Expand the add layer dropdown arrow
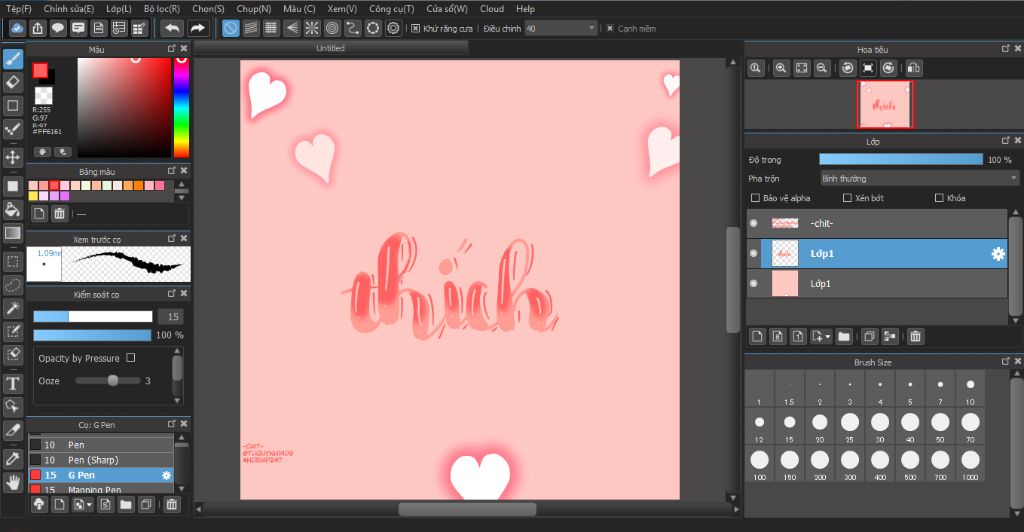This screenshot has height=532, width=1024. (827, 337)
